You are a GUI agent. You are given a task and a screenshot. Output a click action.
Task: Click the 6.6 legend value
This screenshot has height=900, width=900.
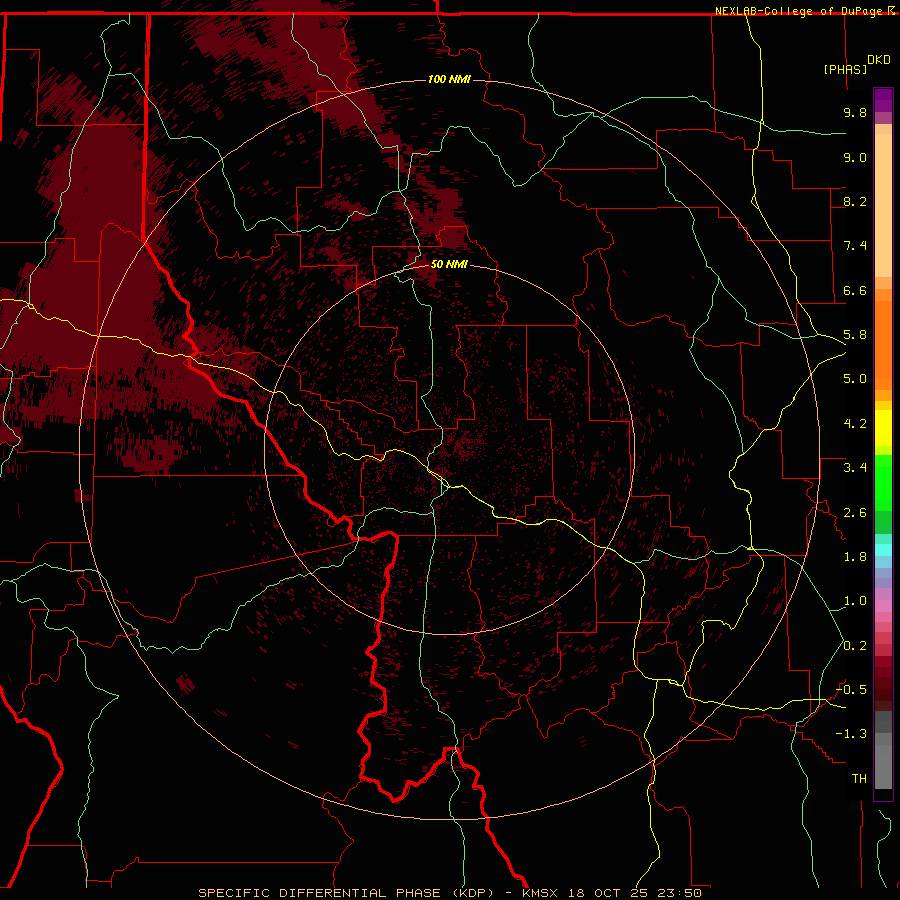[855, 290]
